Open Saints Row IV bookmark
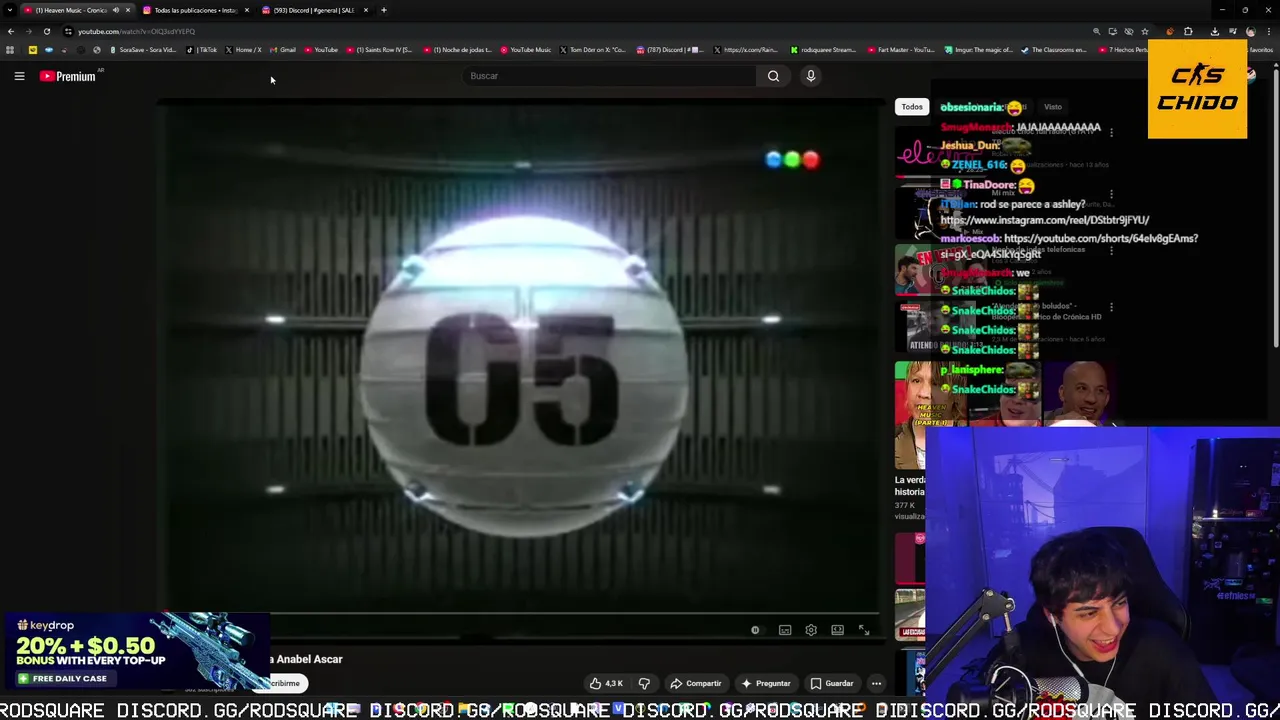Screen dimensions: 1280x720 [379, 50]
